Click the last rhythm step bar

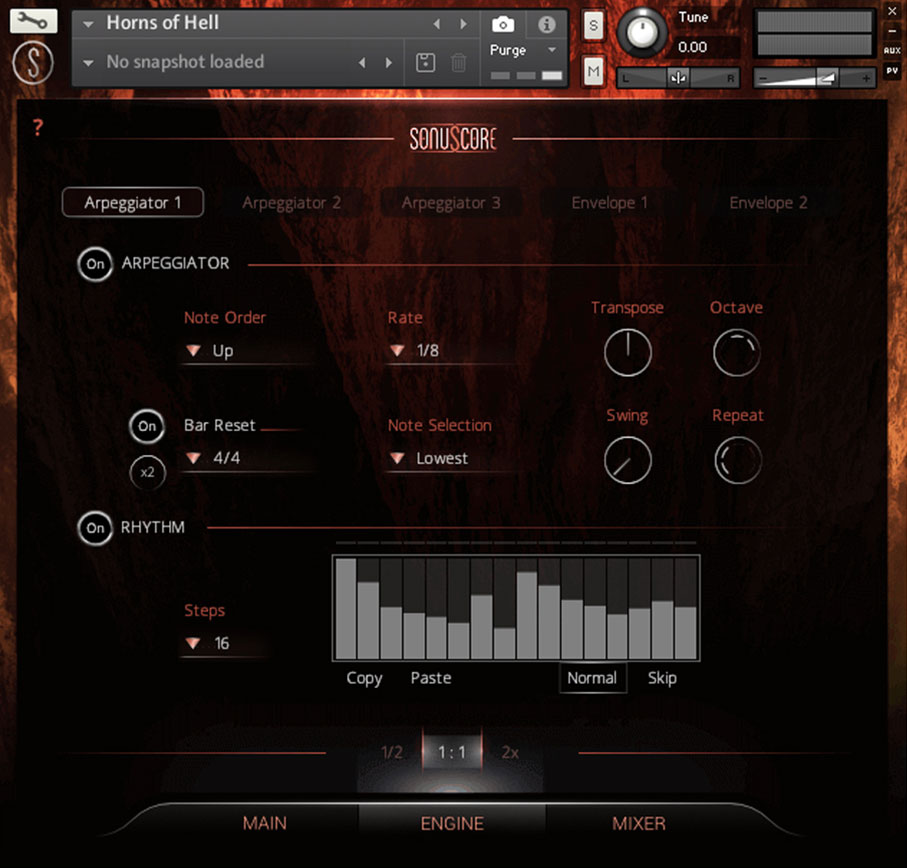click(x=686, y=608)
